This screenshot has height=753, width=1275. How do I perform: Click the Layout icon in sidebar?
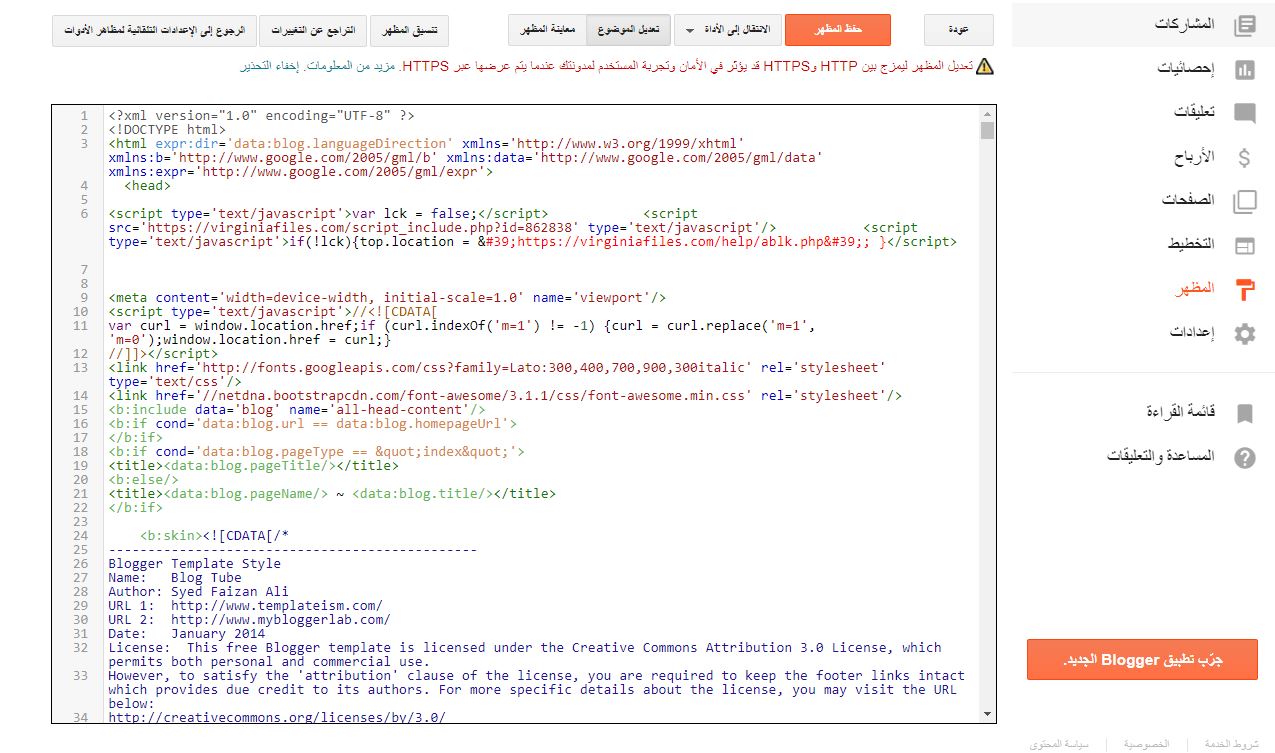[x=1244, y=245]
